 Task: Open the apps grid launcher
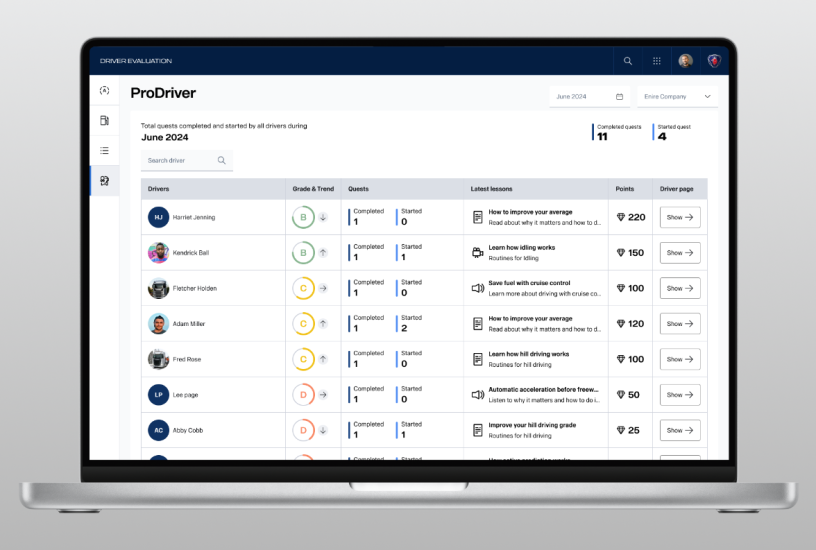(x=657, y=61)
